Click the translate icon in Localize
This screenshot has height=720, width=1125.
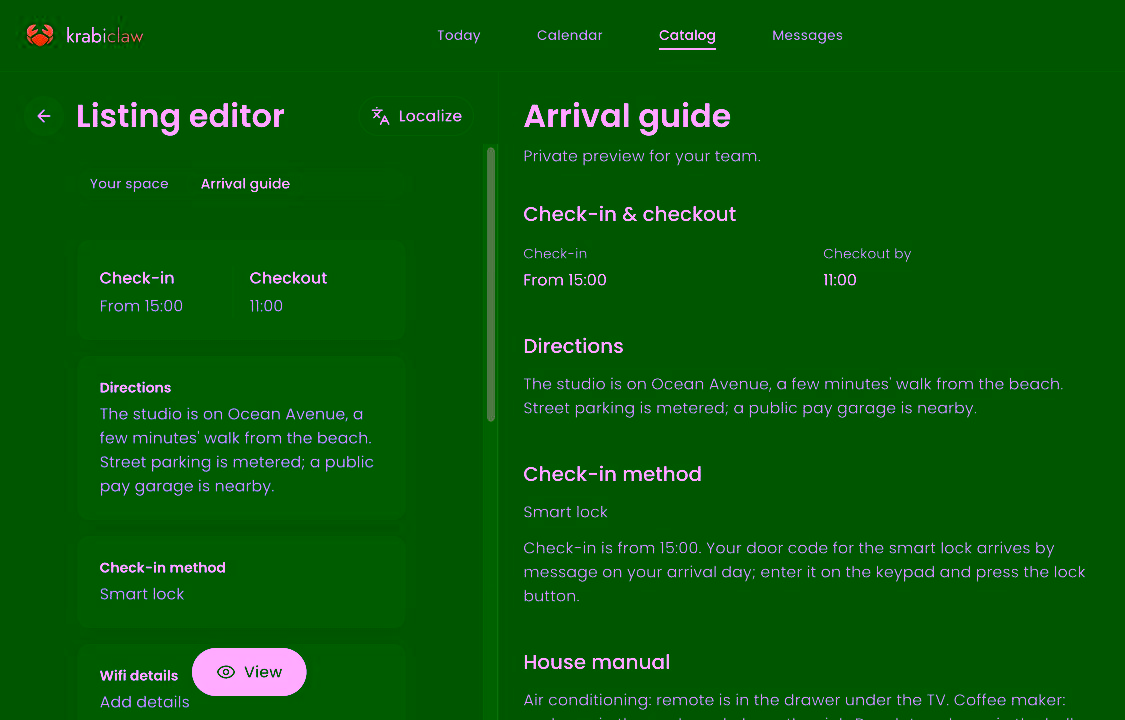380,116
